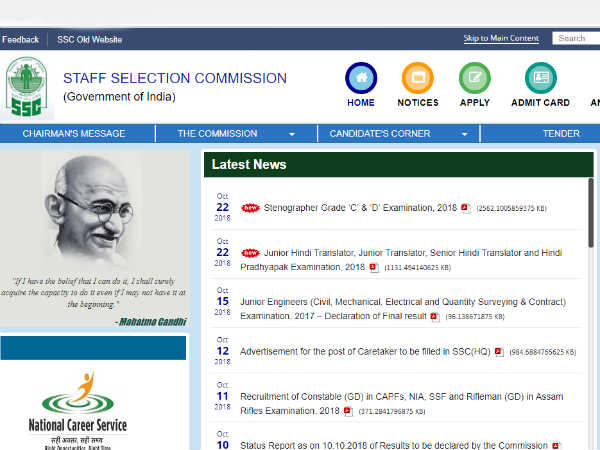Click the Apply pencil icon
Screen dimensions: 600x450
475,78
